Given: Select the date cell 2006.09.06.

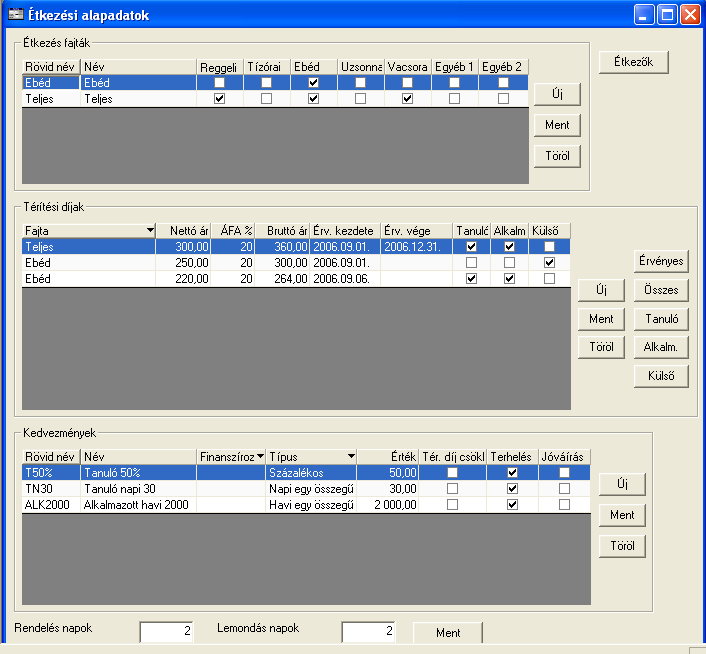Looking at the screenshot, I should [345, 279].
